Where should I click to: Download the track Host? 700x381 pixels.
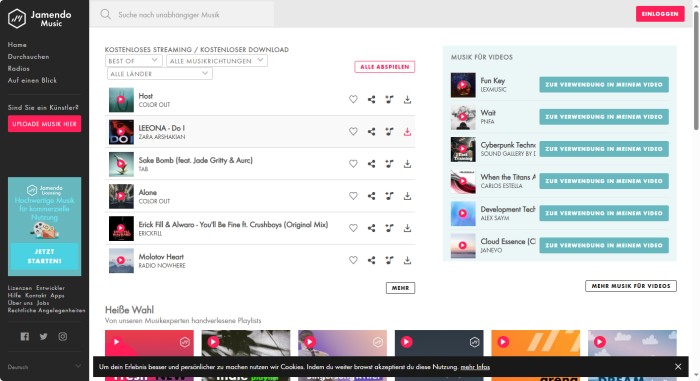[x=407, y=99]
